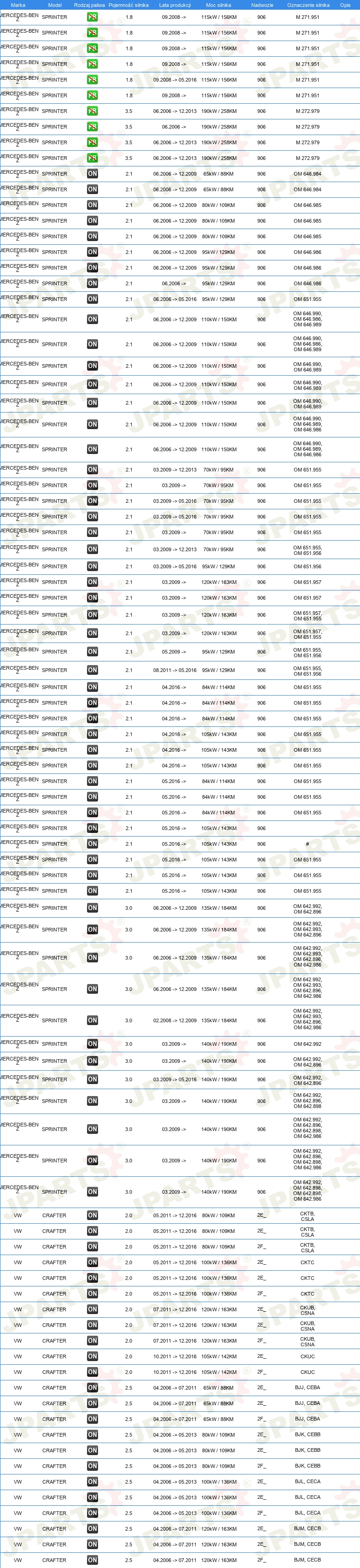
Task: Select the ON icon for Crafter BJM, CECB body 2F_
Action: [x=93, y=1560]
